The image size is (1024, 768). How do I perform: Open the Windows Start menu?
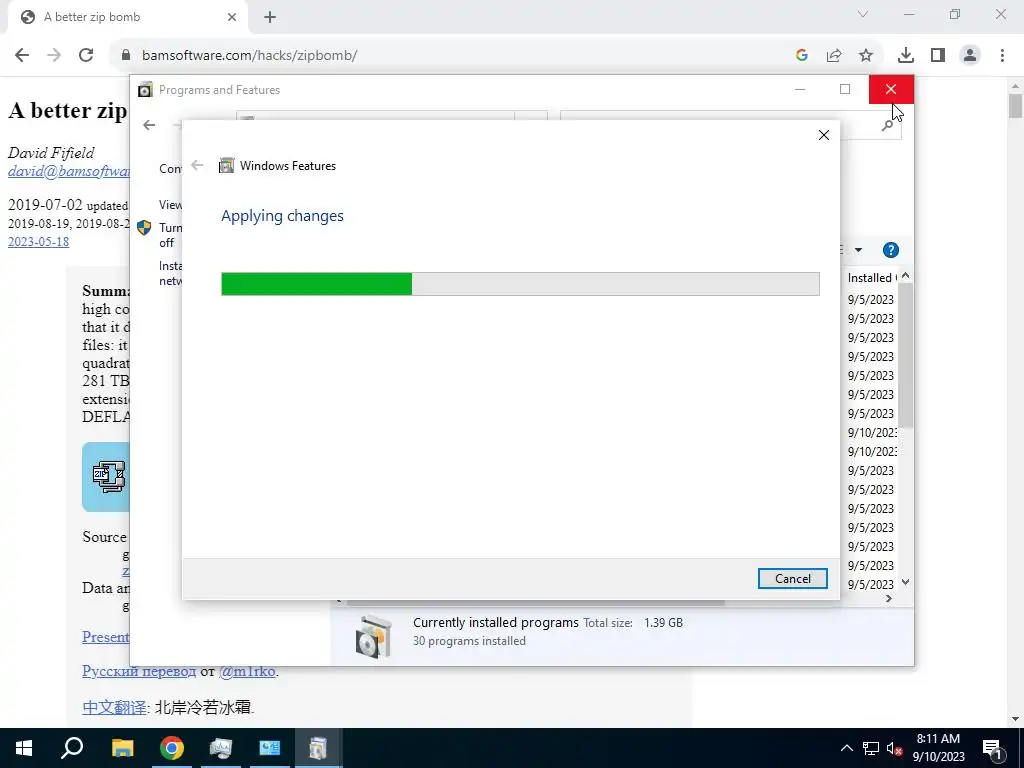(24, 748)
